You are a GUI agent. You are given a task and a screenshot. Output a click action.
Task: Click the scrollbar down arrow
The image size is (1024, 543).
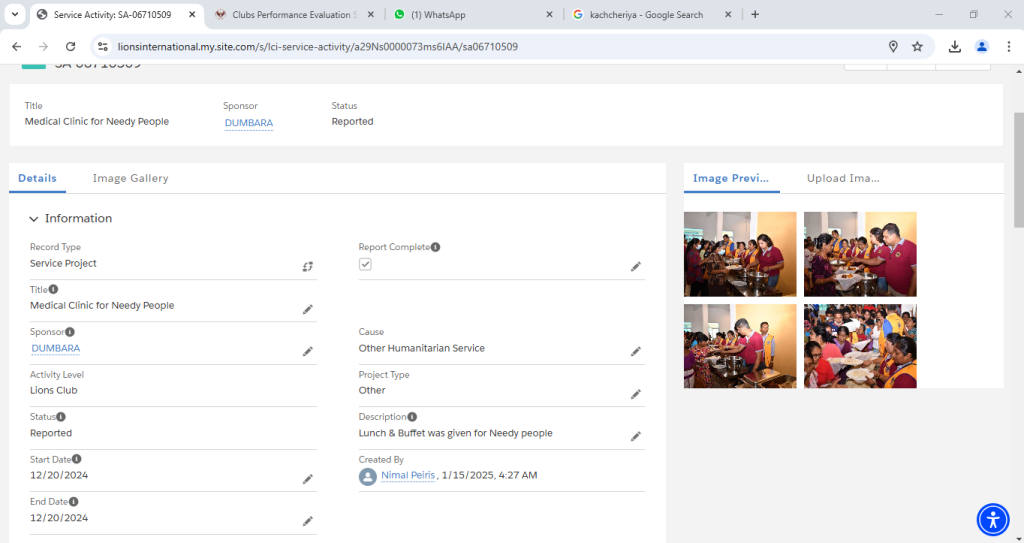tap(1018, 538)
